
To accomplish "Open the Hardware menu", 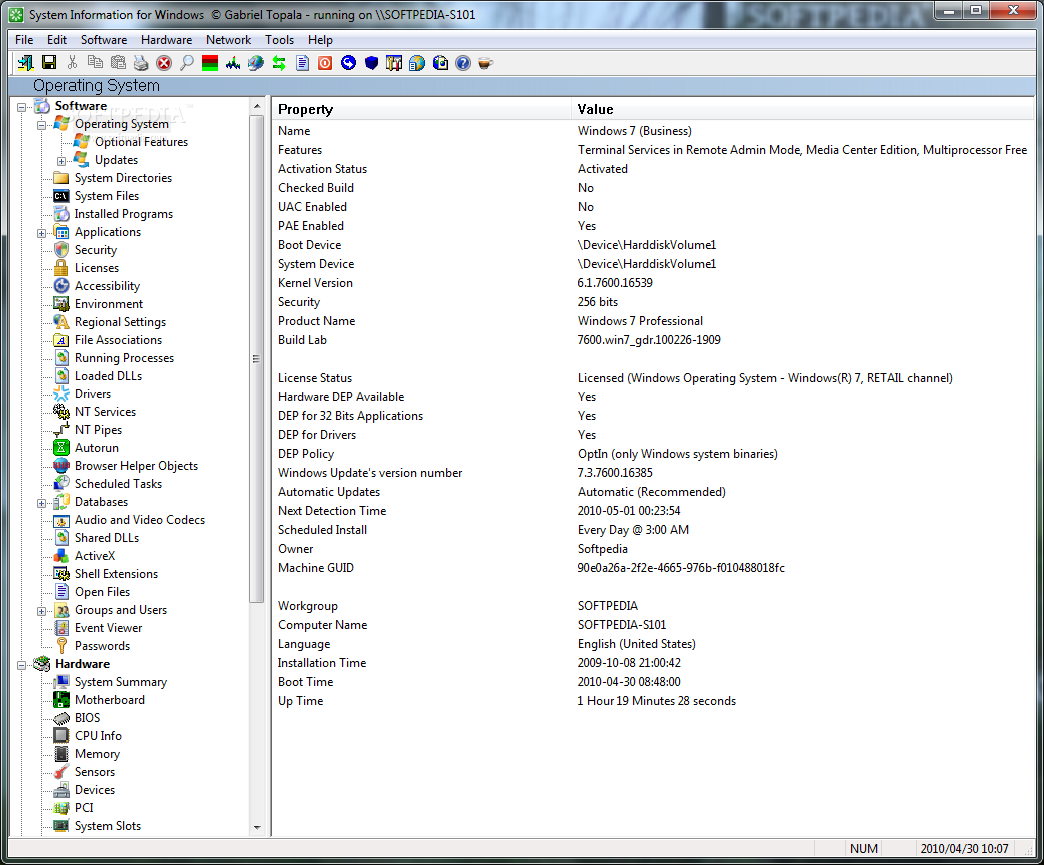I will 166,39.
